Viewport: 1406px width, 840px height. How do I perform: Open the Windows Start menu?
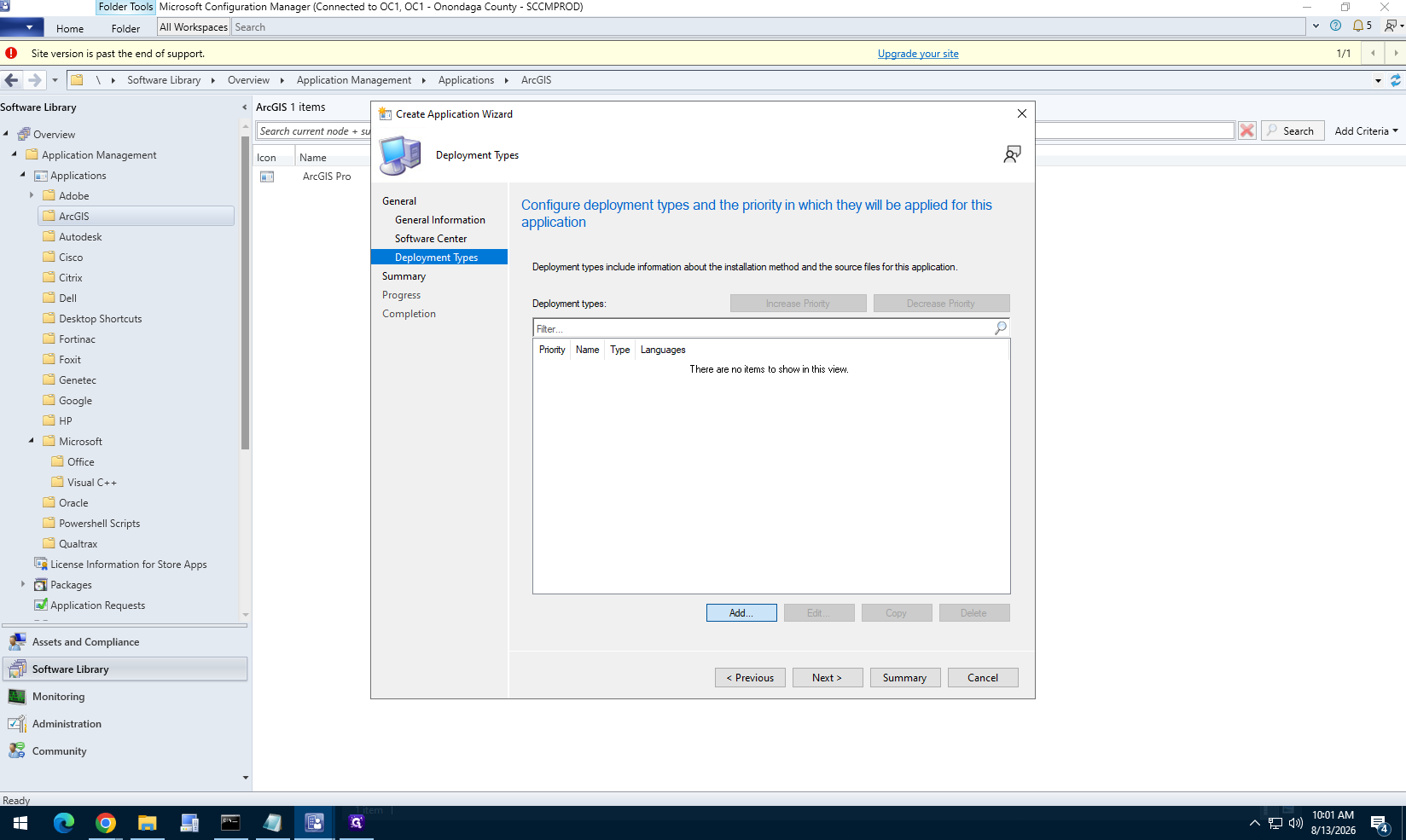[20, 823]
